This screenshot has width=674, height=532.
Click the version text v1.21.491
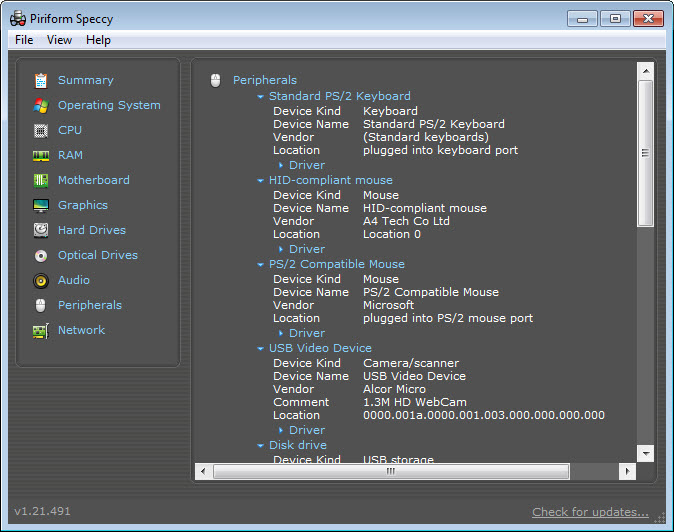(x=42, y=511)
